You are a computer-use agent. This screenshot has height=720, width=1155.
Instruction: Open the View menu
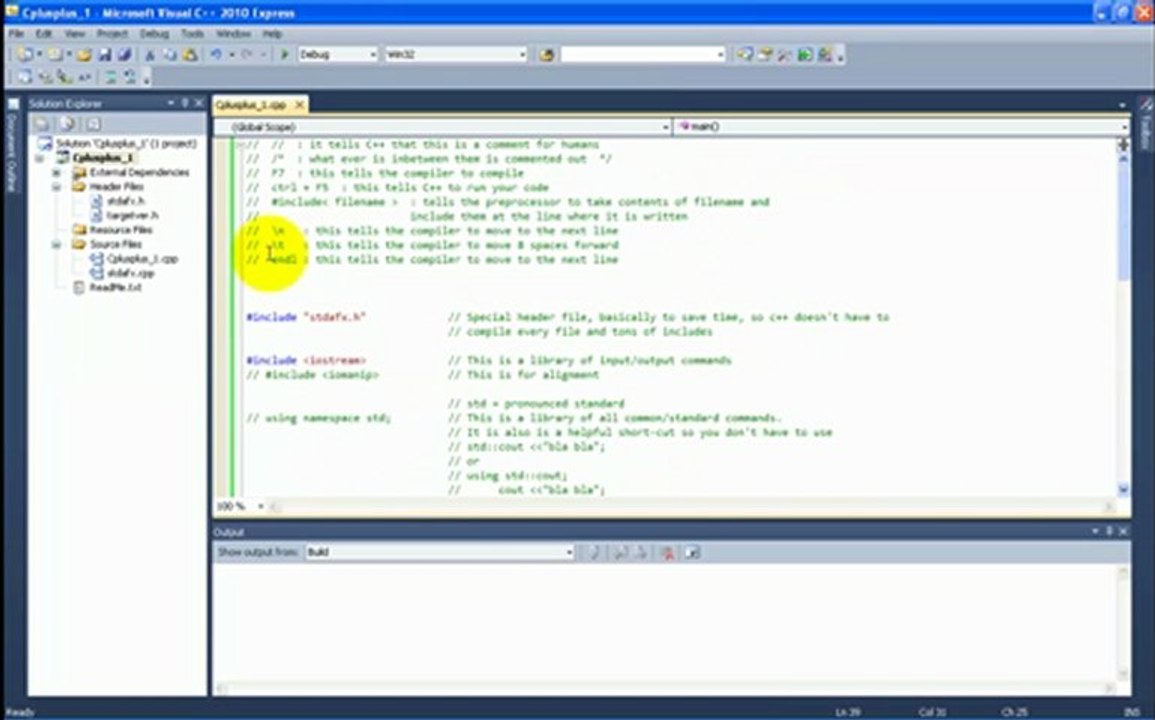74,34
